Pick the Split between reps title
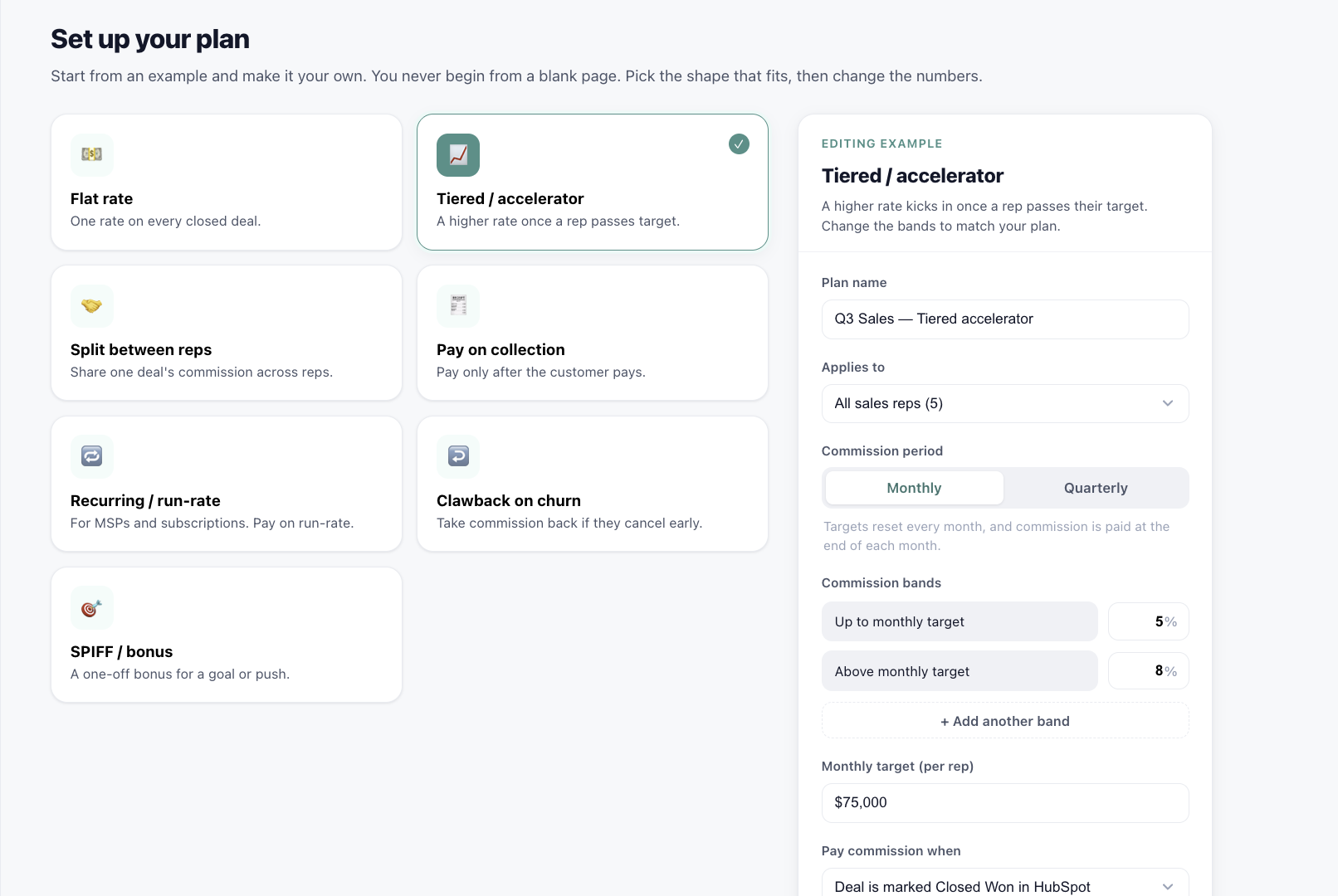Viewport: 1338px width, 896px height. 141,349
